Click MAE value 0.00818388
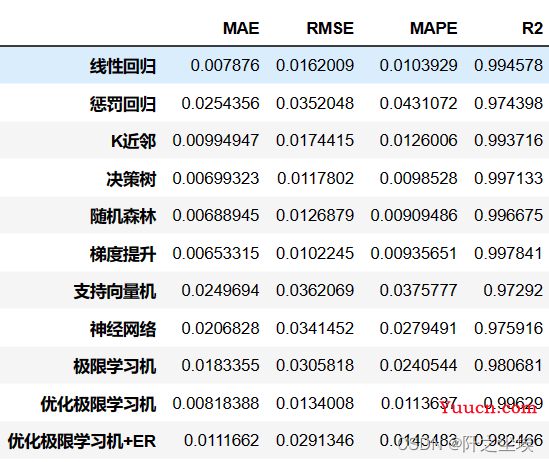 216,403
